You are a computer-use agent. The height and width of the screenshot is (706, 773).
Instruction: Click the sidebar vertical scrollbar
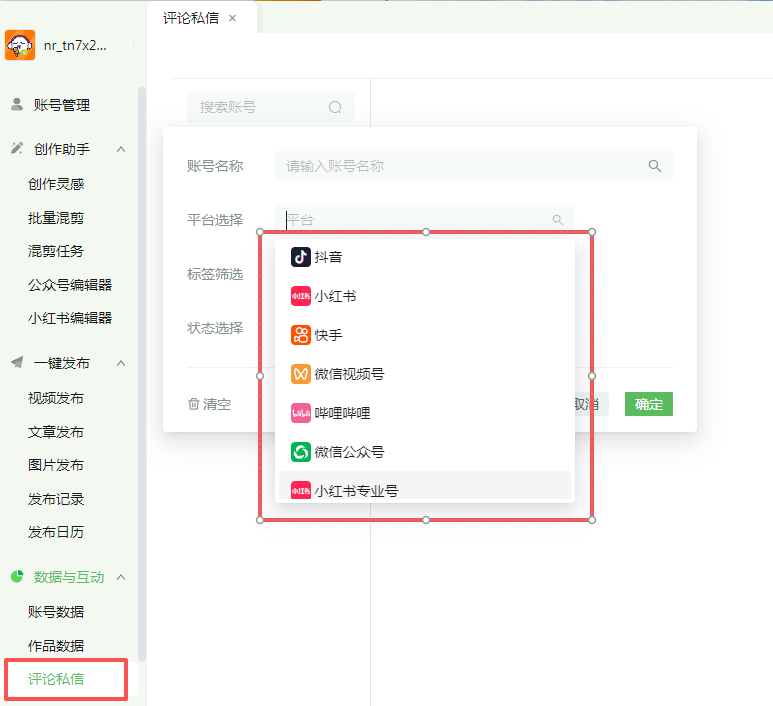coord(142,374)
